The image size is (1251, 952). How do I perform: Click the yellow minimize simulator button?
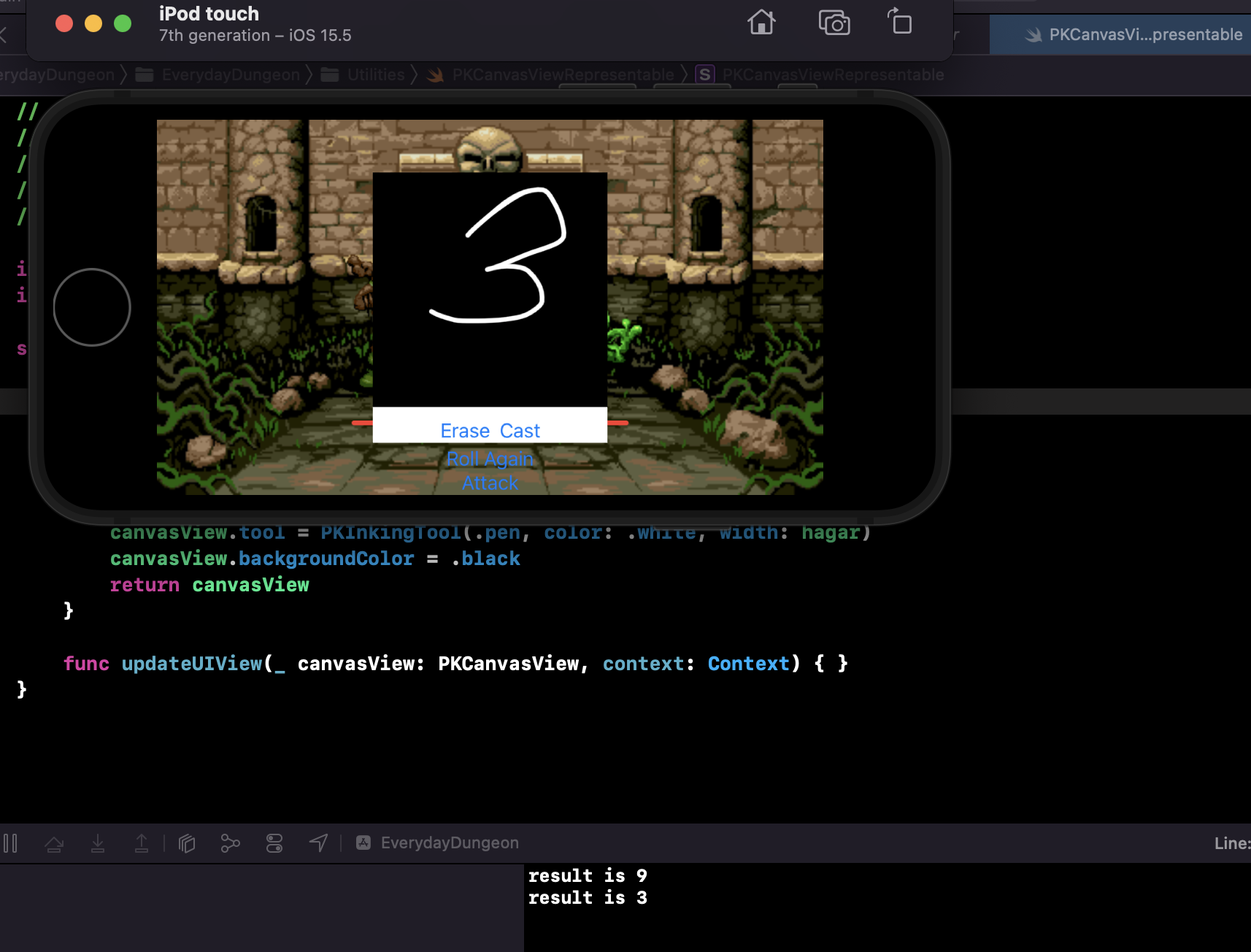[x=93, y=23]
